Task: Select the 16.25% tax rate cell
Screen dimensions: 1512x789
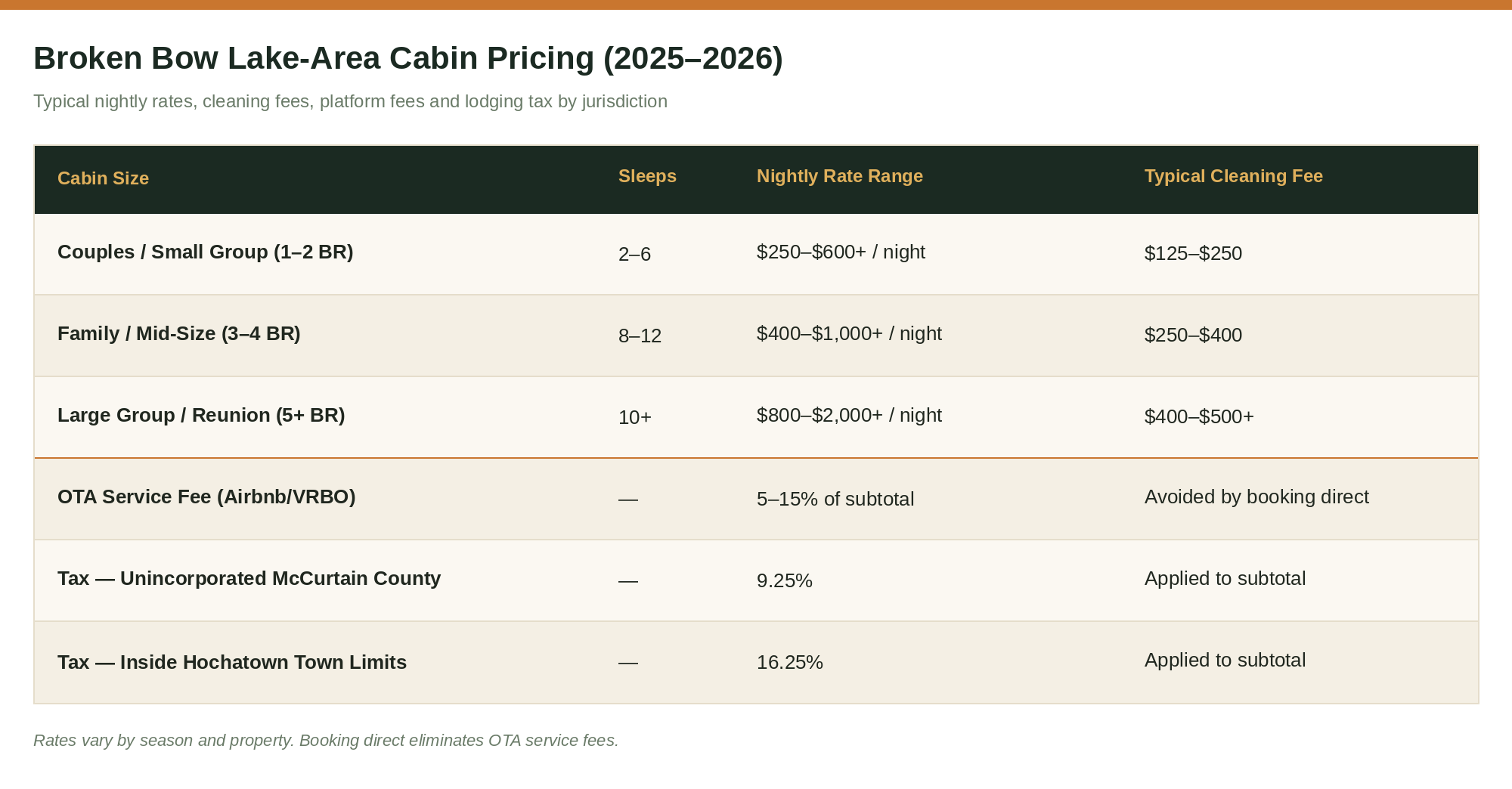Action: click(790, 662)
